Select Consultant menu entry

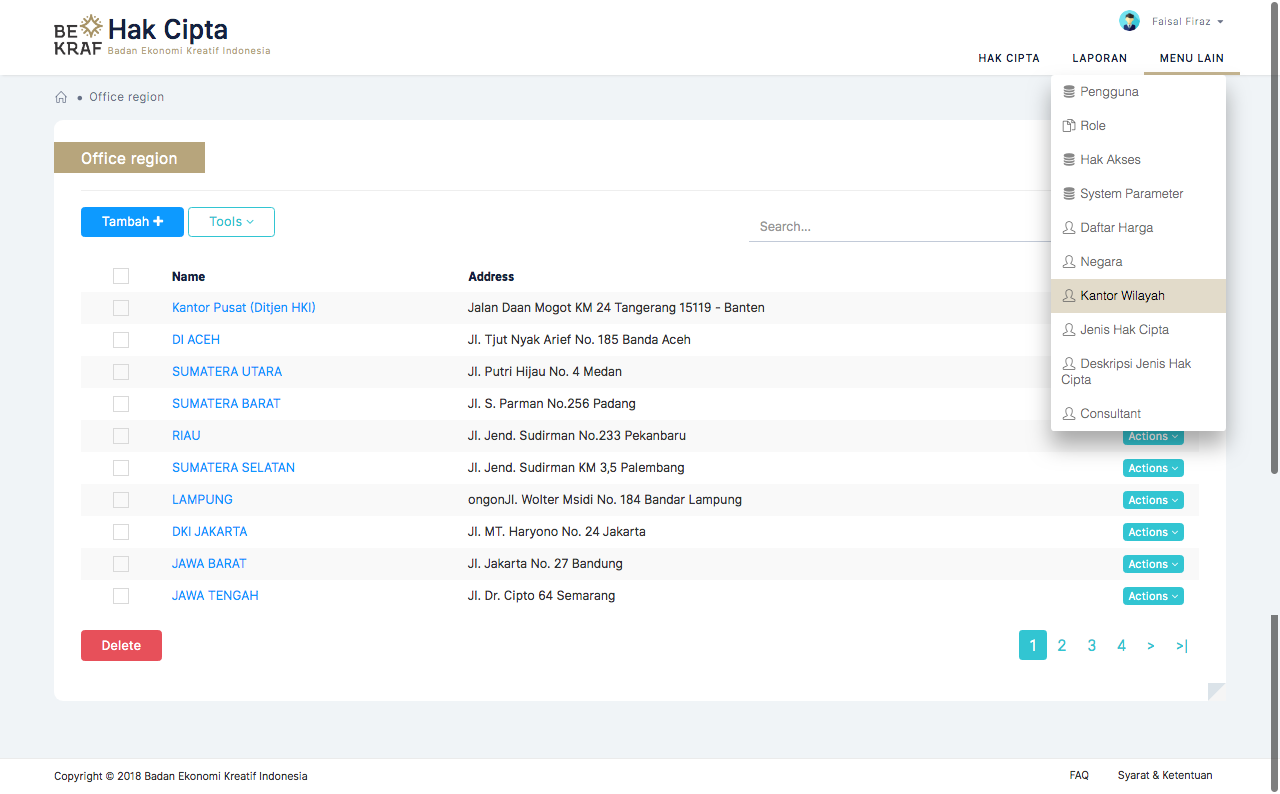(x=1138, y=414)
